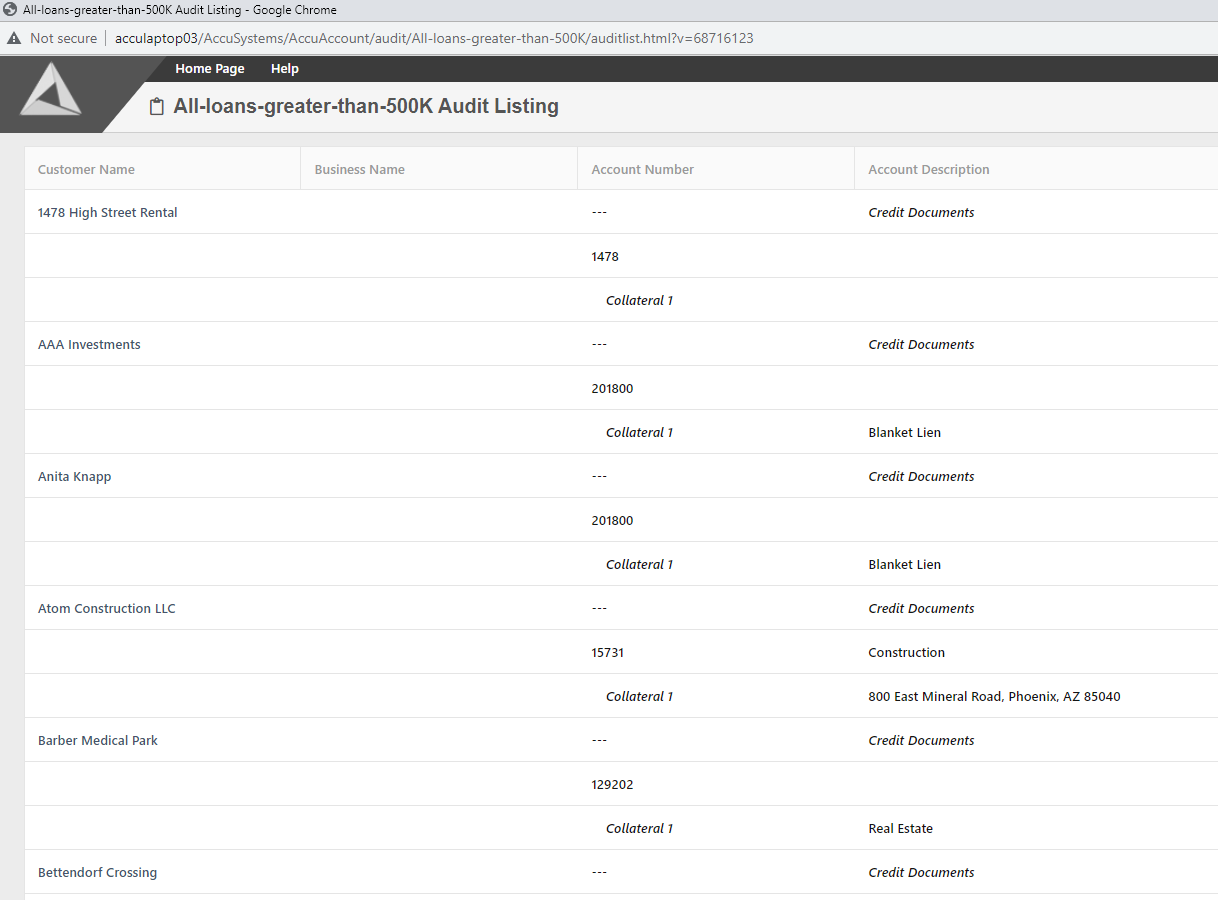Click the Business Name column header
The width and height of the screenshot is (1218, 900).
(x=359, y=170)
